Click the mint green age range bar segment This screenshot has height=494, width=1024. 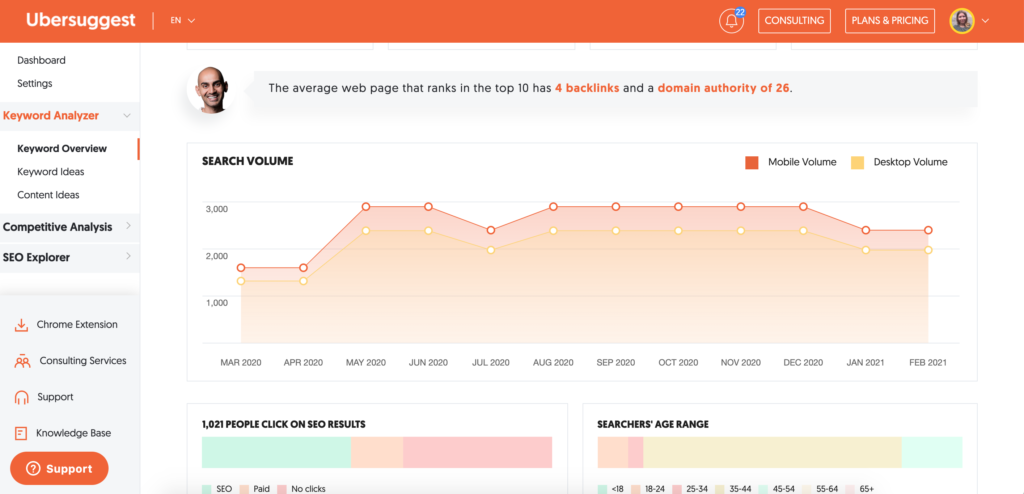pos(932,452)
